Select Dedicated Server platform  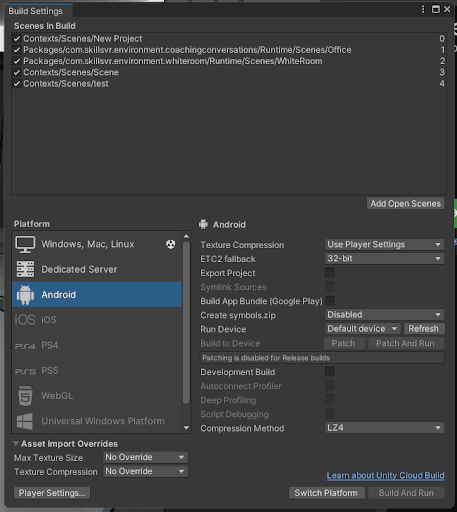click(x=97, y=269)
